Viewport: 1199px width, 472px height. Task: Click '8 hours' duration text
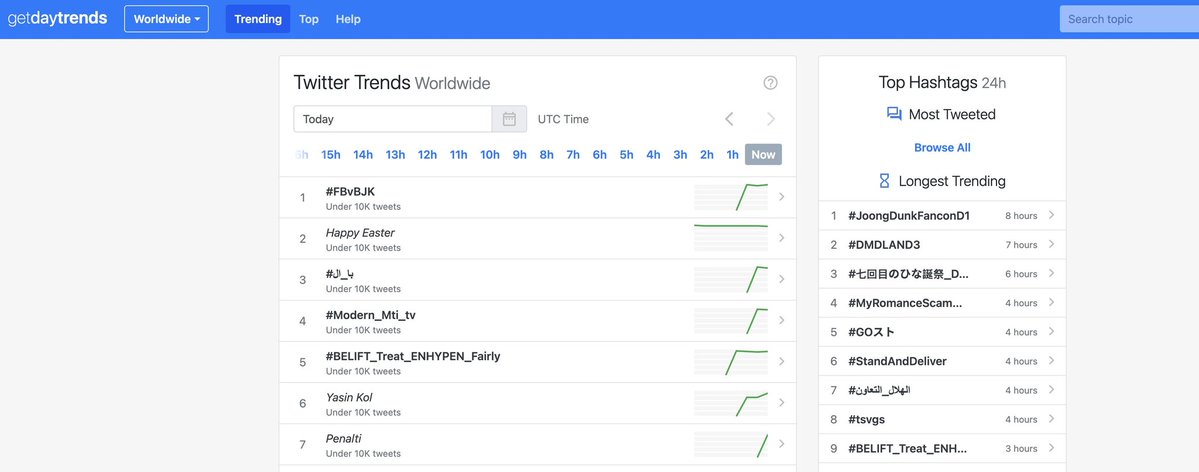[1021, 216]
